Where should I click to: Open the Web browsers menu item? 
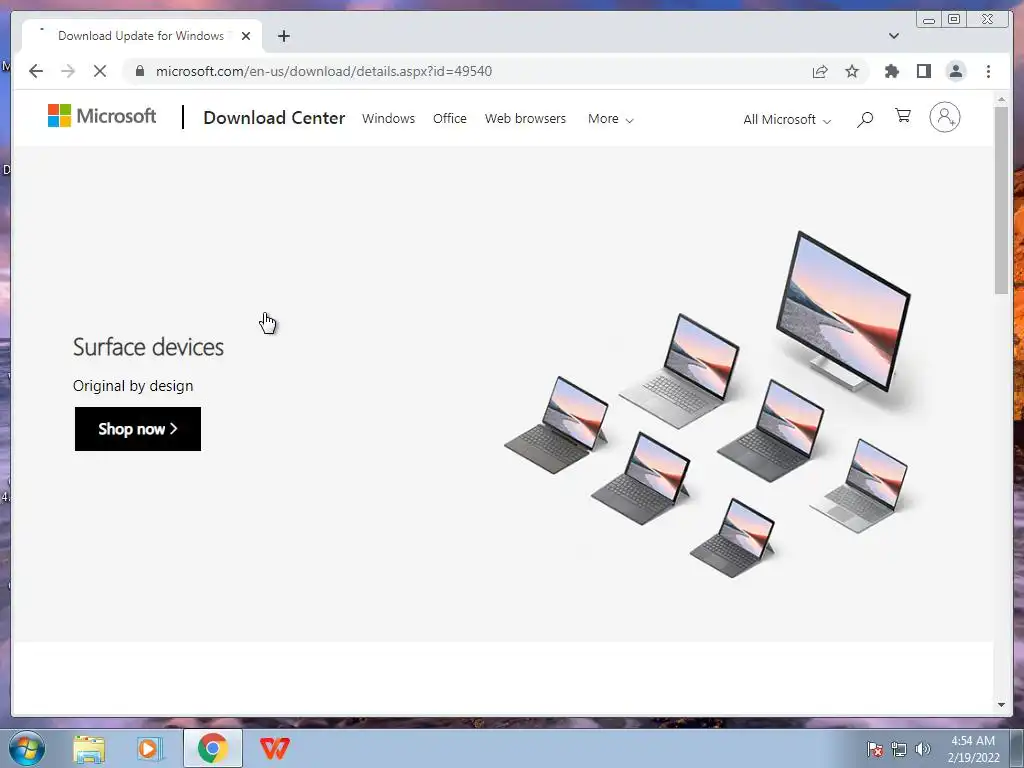point(525,119)
